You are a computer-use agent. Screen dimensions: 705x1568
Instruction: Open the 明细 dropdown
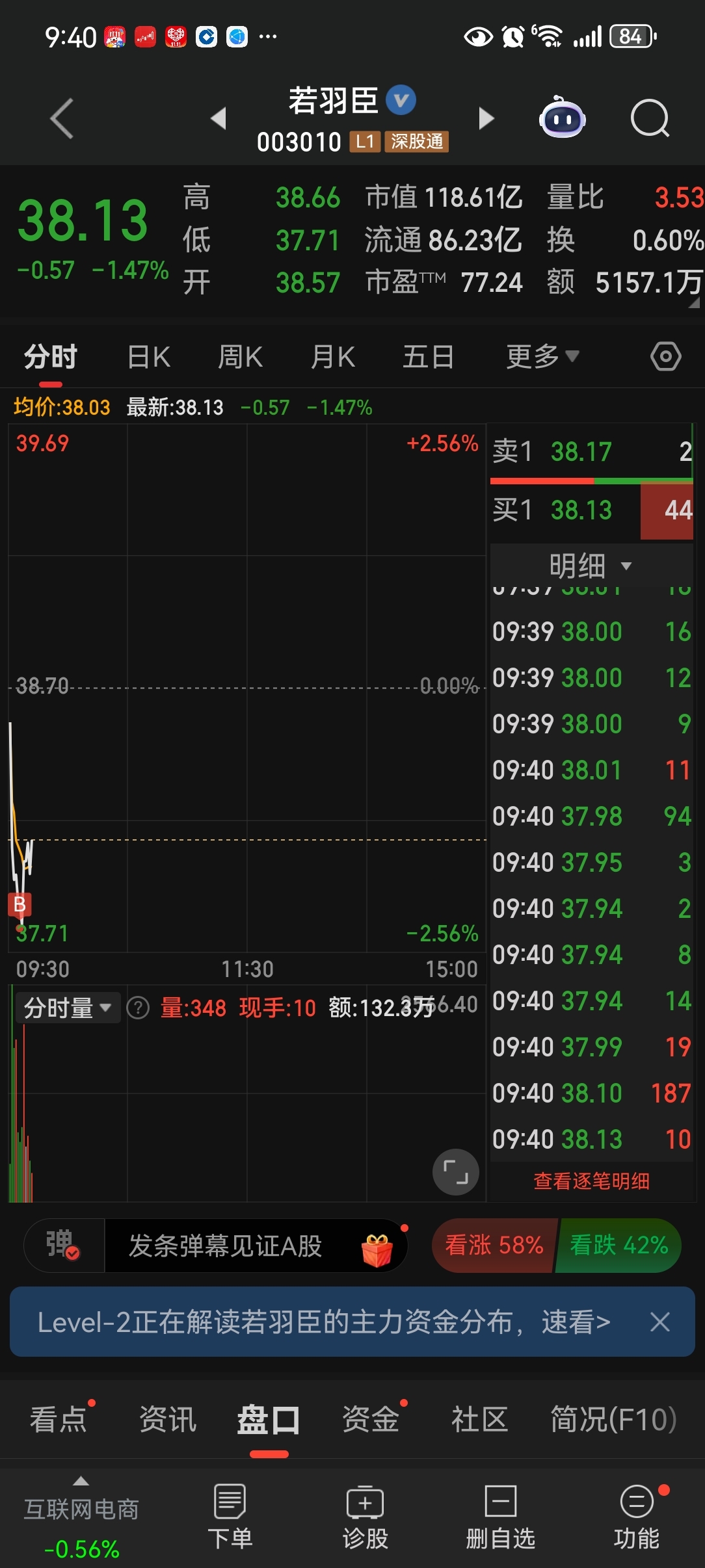pos(591,566)
